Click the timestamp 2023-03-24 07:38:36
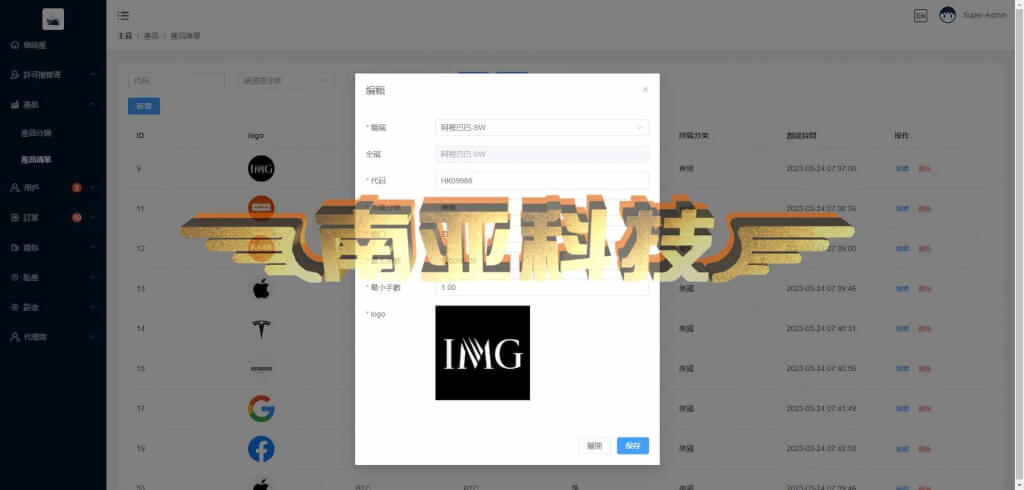Viewport: 1024px width, 490px height. [x=821, y=209]
